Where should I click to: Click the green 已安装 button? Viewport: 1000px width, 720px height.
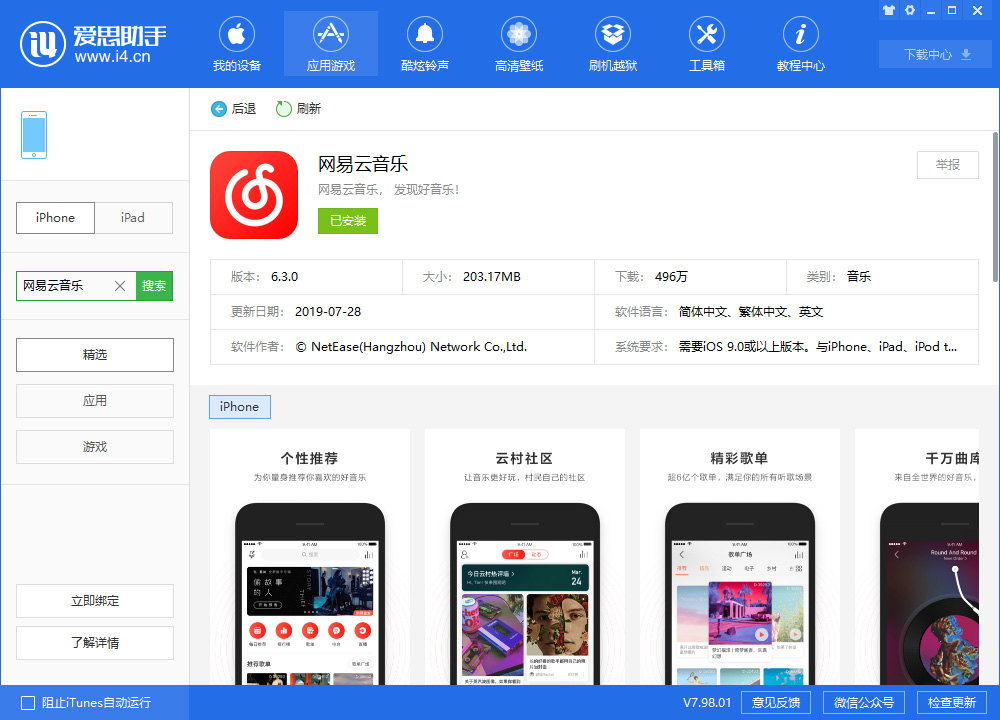[x=347, y=221]
